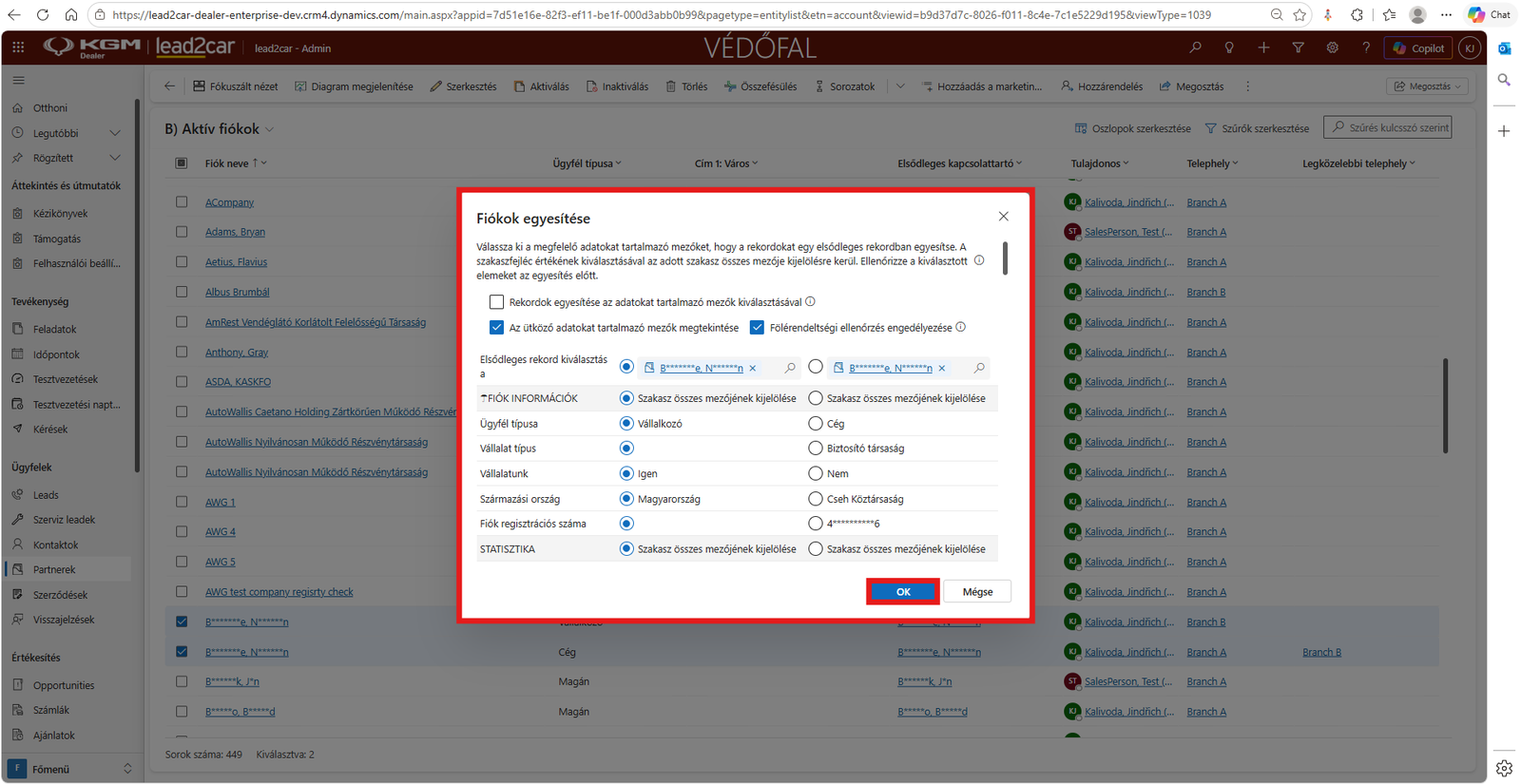
Task: Choose the Cseh Köztársaság radio option
Action: coord(816,499)
